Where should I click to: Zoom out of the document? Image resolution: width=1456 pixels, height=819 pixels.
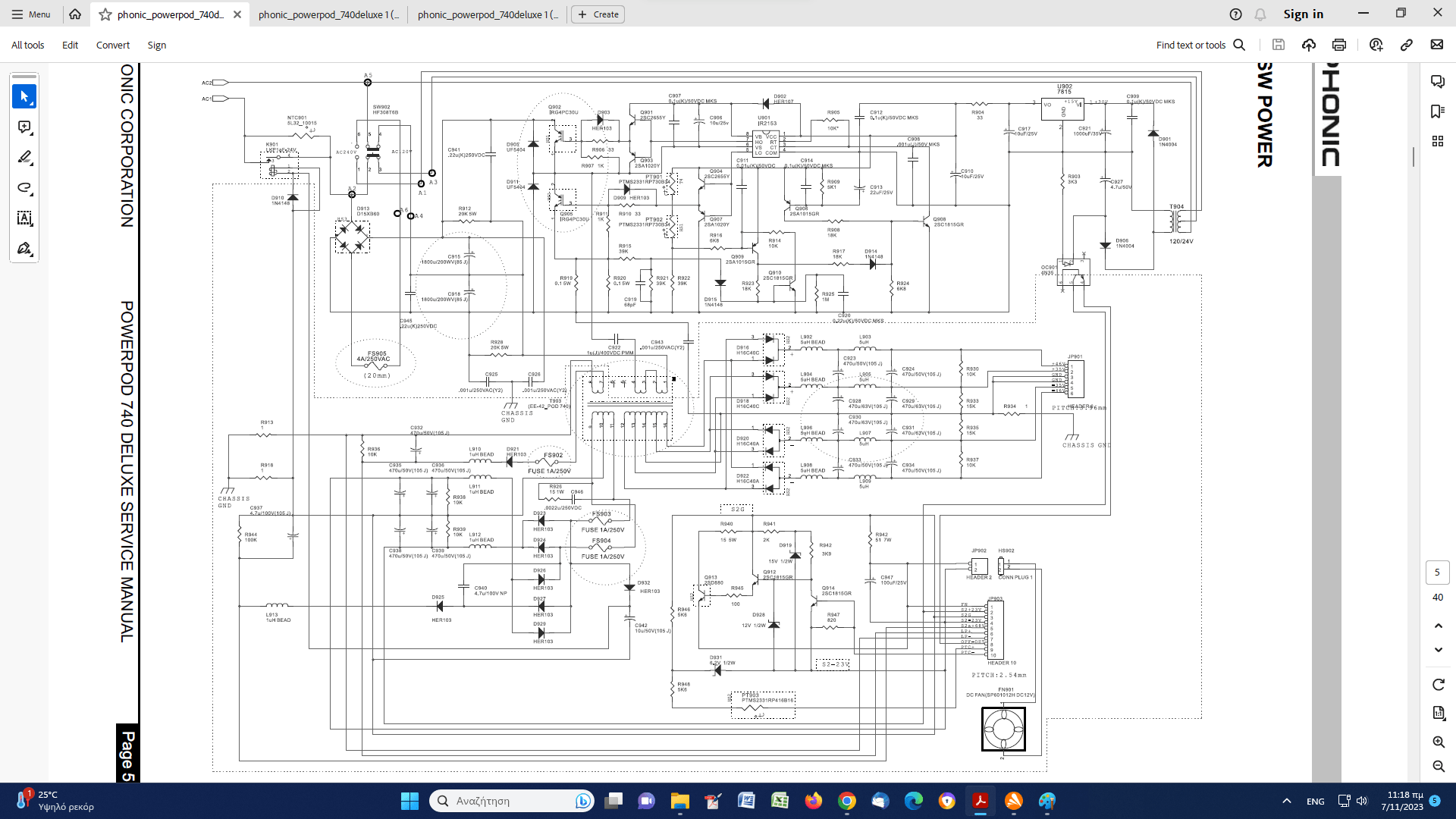tap(1438, 767)
